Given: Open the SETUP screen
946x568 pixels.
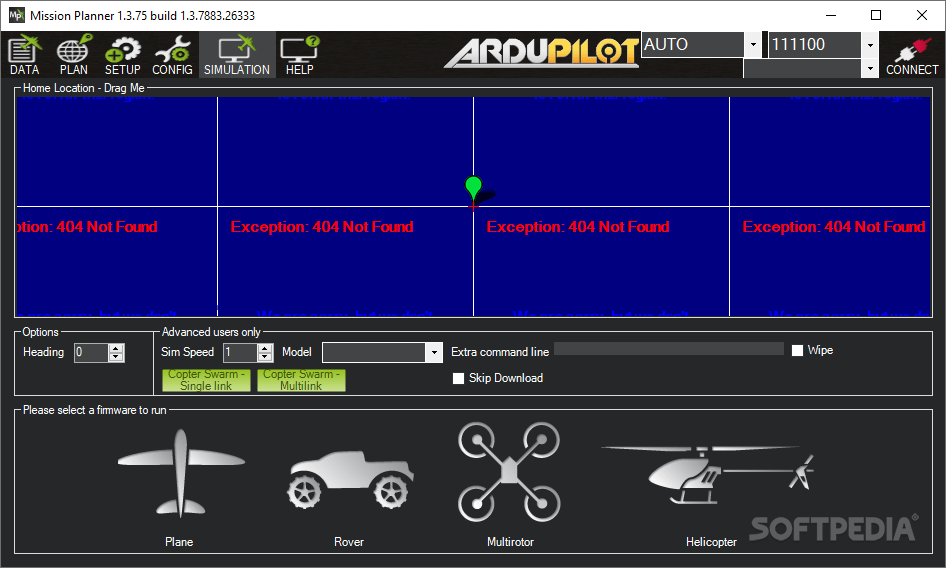Looking at the screenshot, I should point(122,55).
